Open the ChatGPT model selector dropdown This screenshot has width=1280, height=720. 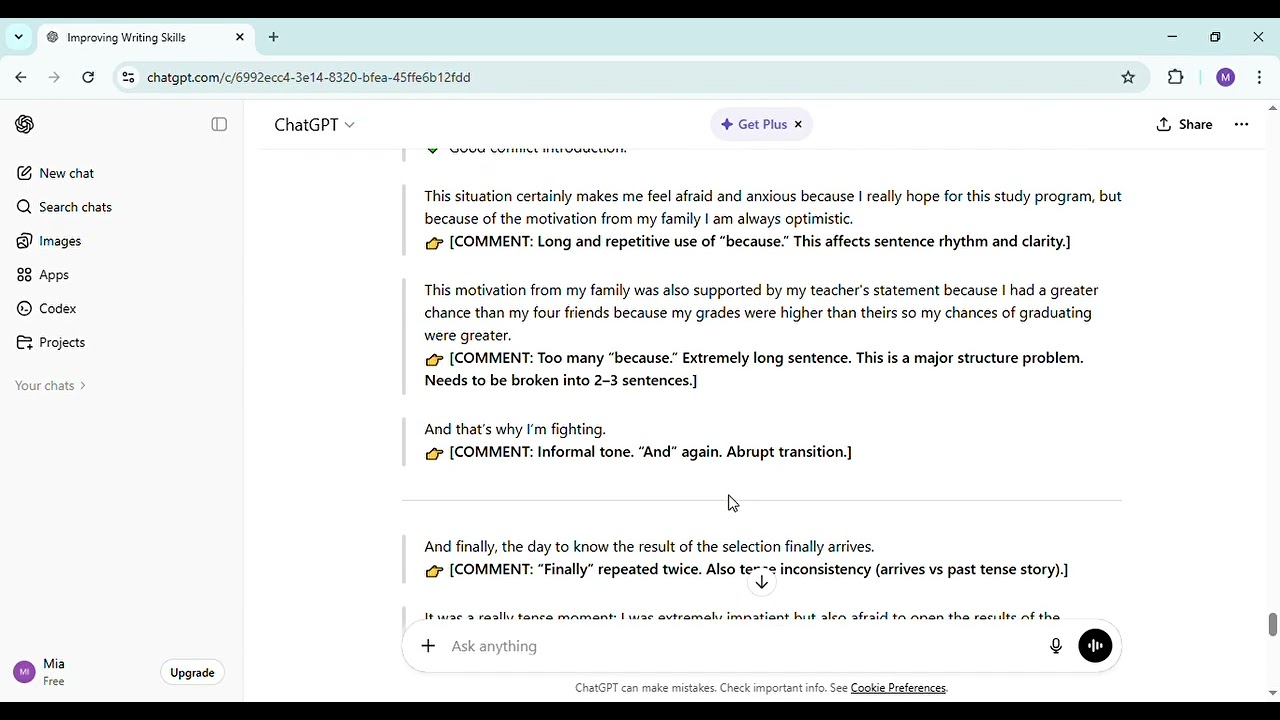tap(314, 125)
